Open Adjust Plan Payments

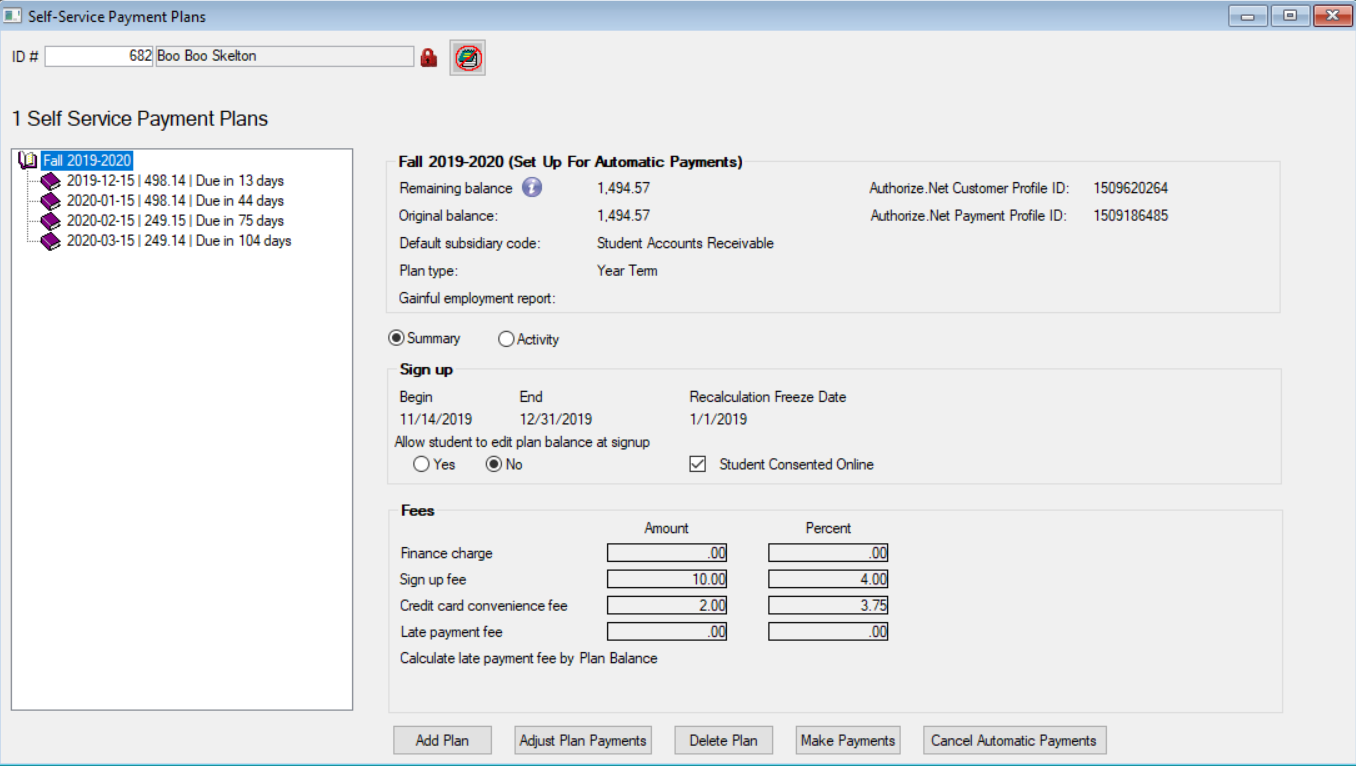coord(583,741)
